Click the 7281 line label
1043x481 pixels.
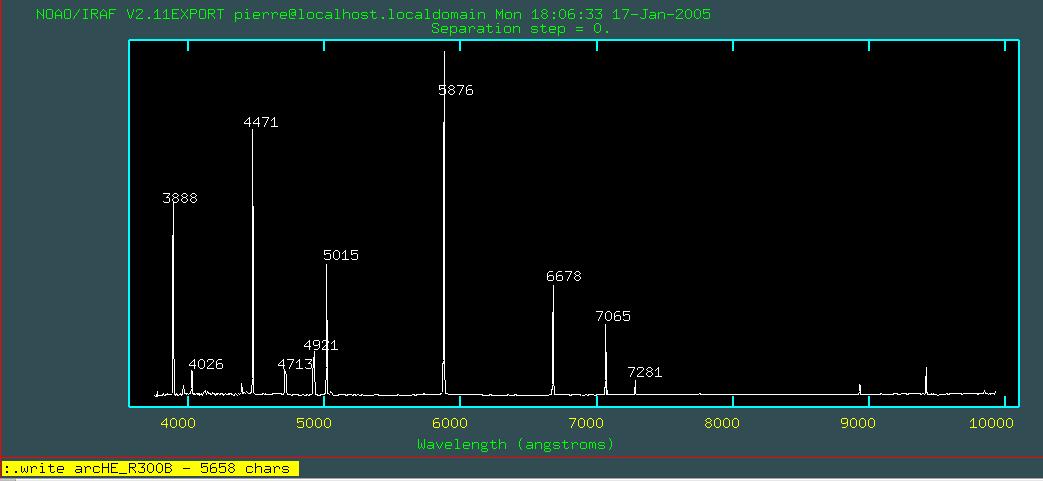click(x=645, y=372)
